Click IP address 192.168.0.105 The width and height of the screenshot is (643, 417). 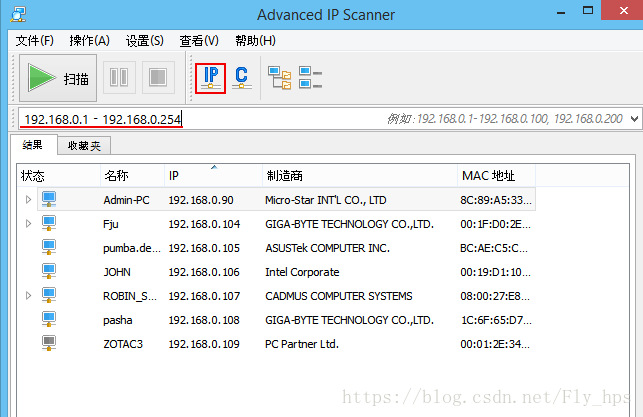coord(204,248)
